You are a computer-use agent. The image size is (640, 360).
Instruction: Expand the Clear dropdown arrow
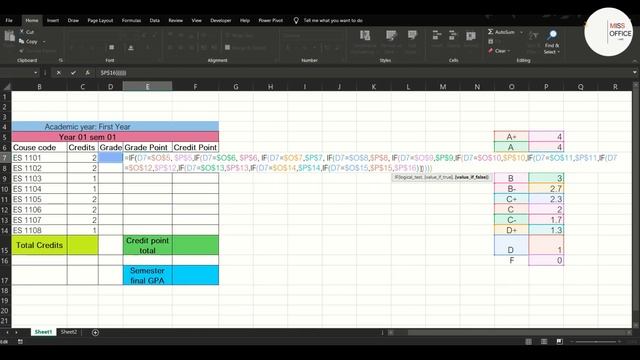click(x=509, y=51)
